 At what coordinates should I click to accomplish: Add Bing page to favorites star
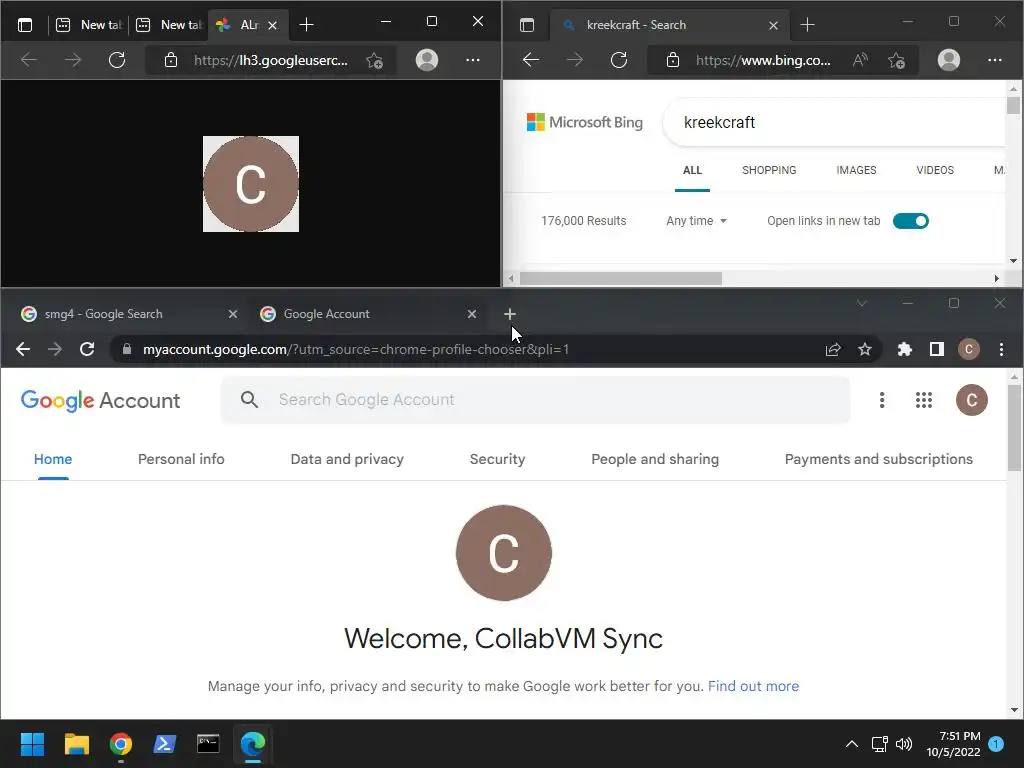[897, 61]
